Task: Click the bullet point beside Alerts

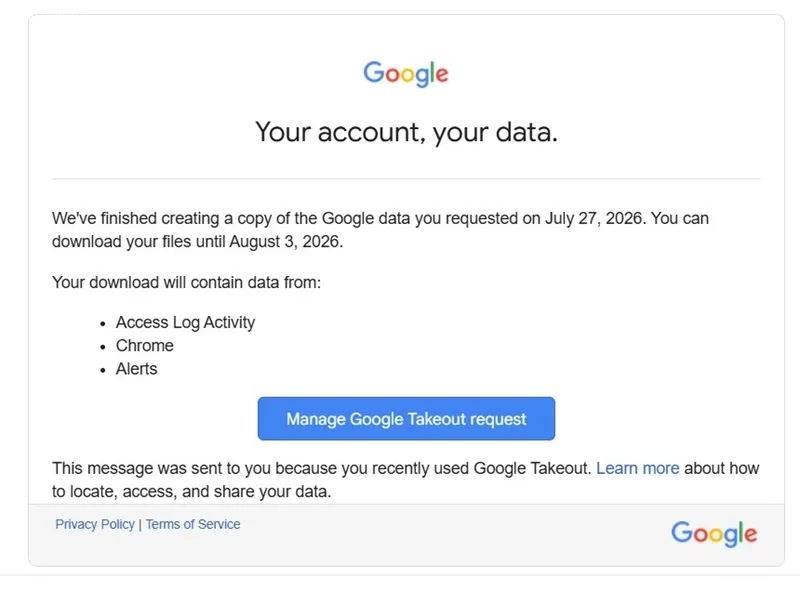Action: coord(103,370)
